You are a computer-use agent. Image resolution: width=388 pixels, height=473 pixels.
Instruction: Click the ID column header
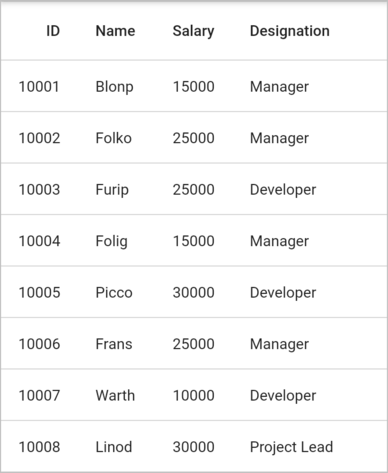[x=53, y=31]
